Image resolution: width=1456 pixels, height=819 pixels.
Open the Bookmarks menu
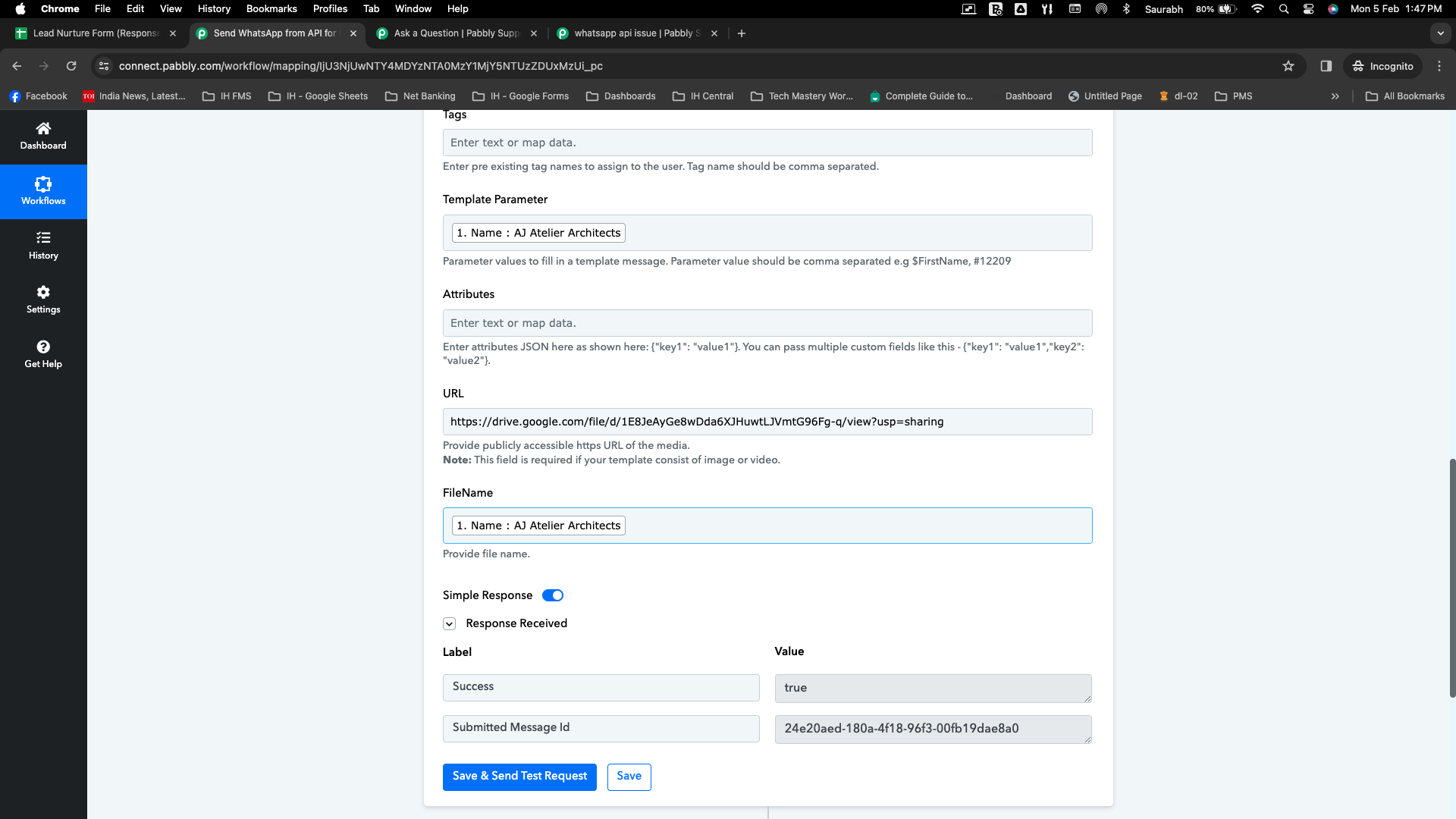271,9
